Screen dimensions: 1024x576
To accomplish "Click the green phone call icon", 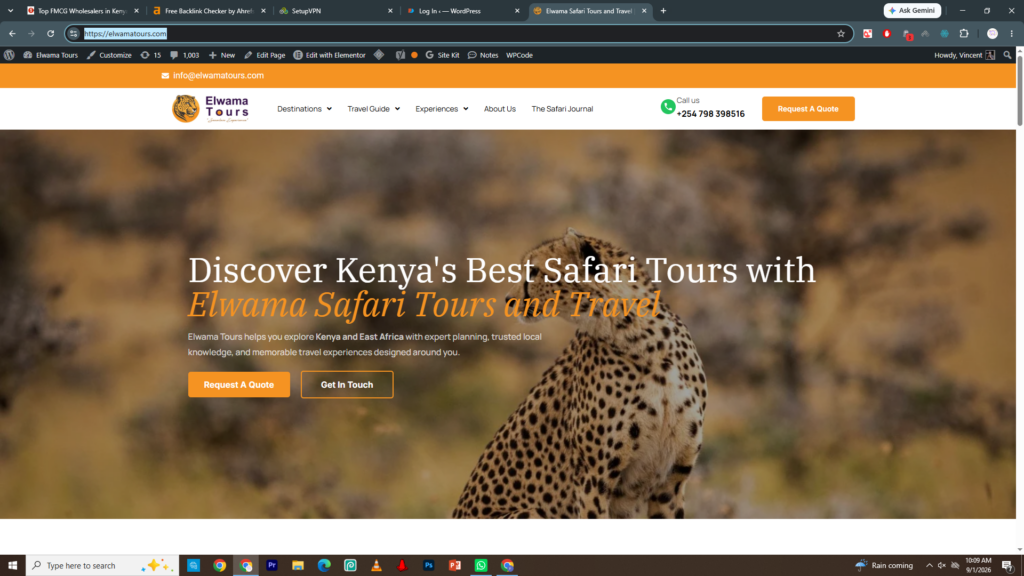I will [667, 107].
